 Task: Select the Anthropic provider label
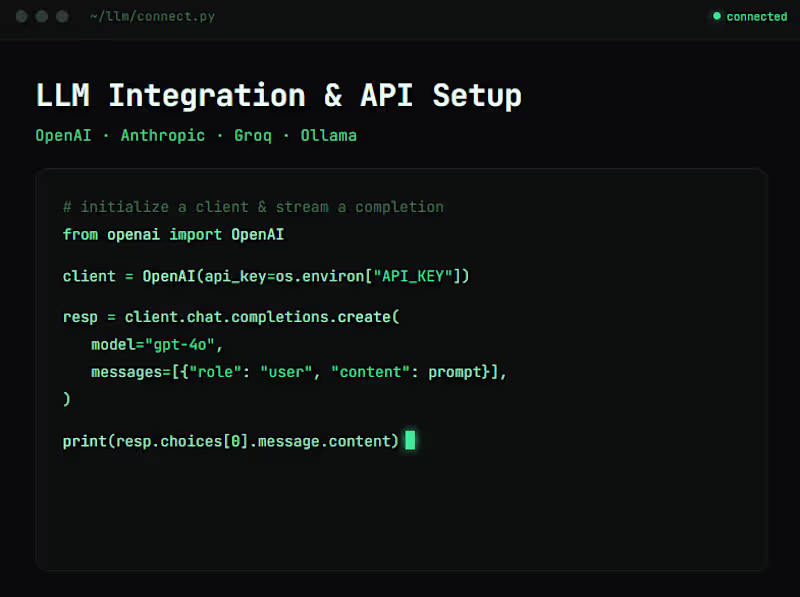tap(163, 136)
